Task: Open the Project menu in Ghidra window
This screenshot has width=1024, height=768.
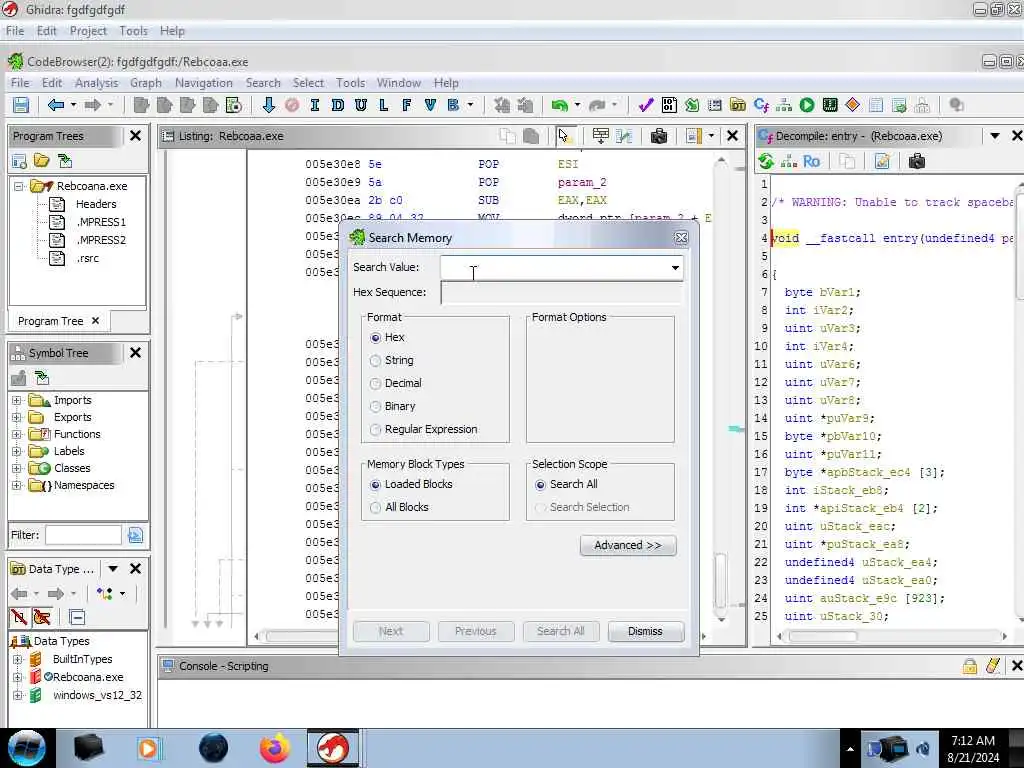Action: [x=88, y=31]
